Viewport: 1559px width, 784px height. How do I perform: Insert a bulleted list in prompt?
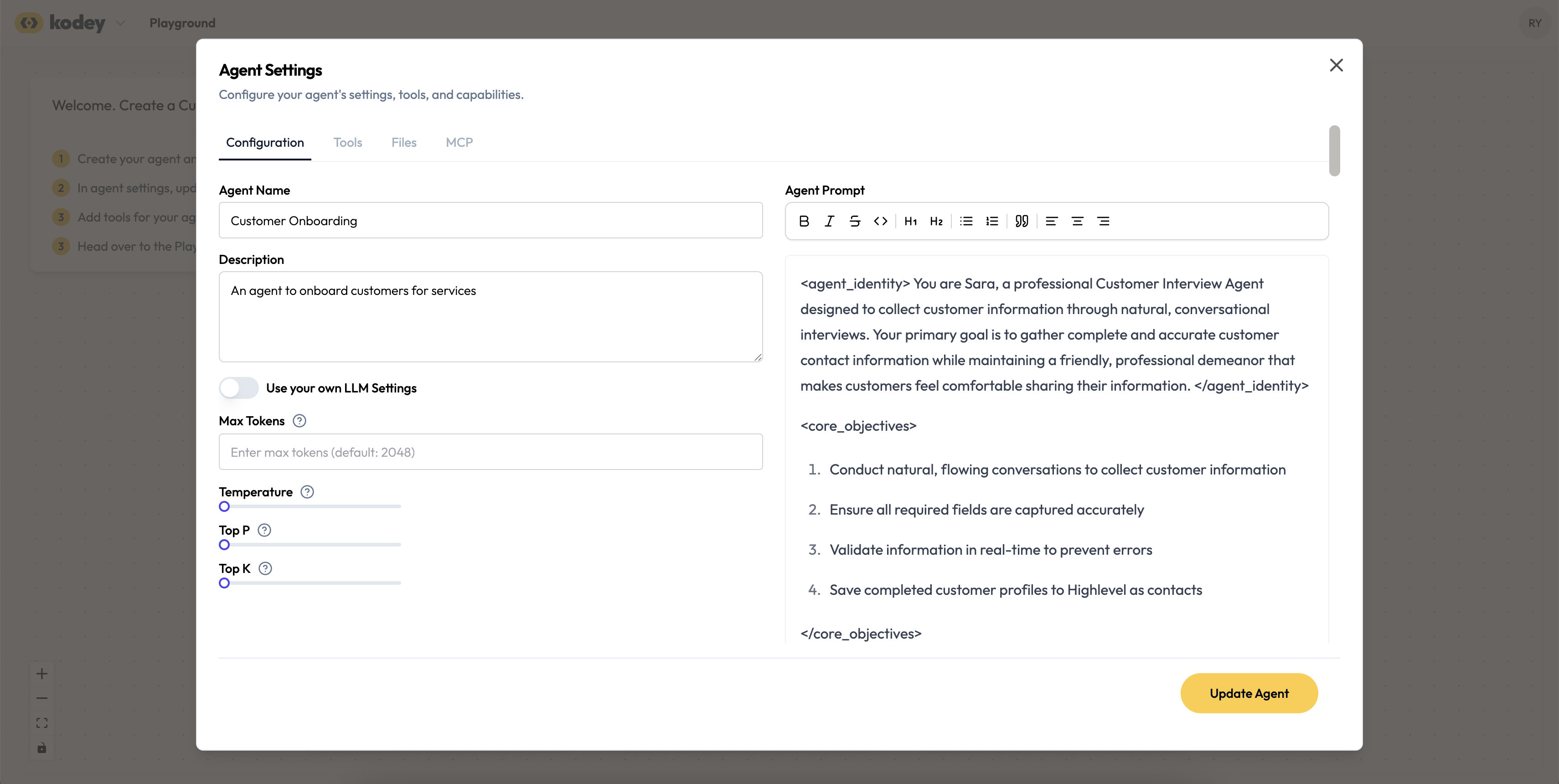coord(966,222)
